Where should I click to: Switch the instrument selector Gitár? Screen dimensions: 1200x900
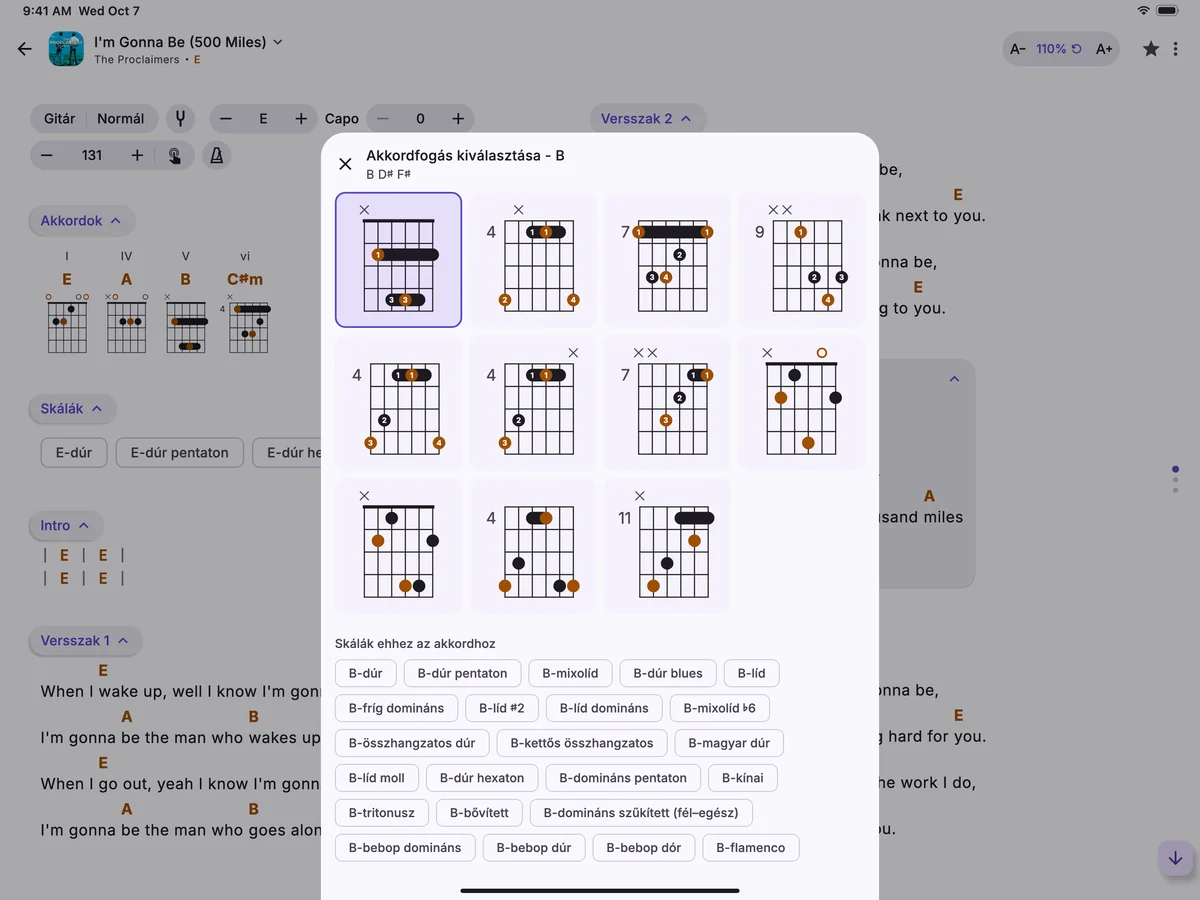[x=60, y=119]
